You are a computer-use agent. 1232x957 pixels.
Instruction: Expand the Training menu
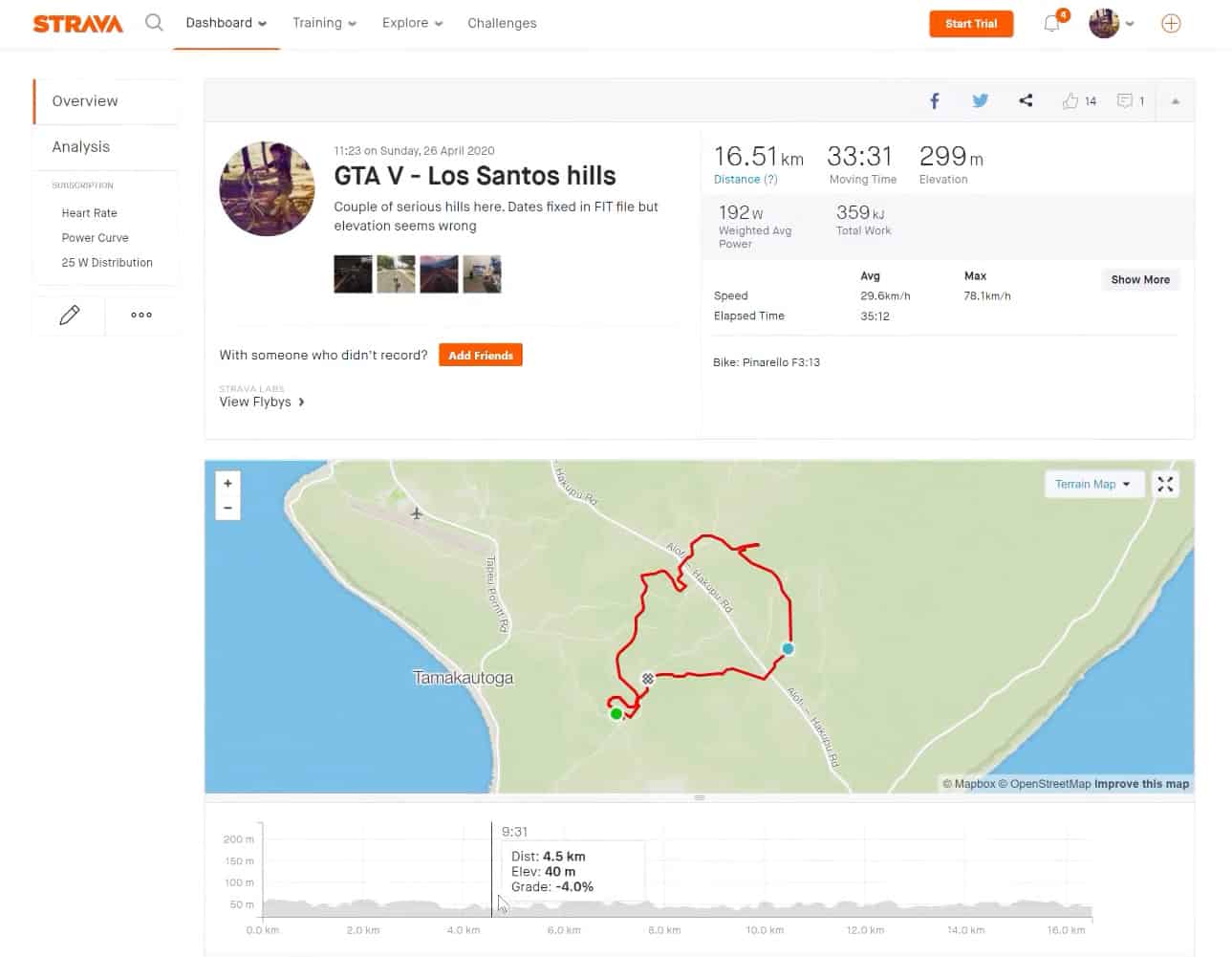[x=324, y=23]
